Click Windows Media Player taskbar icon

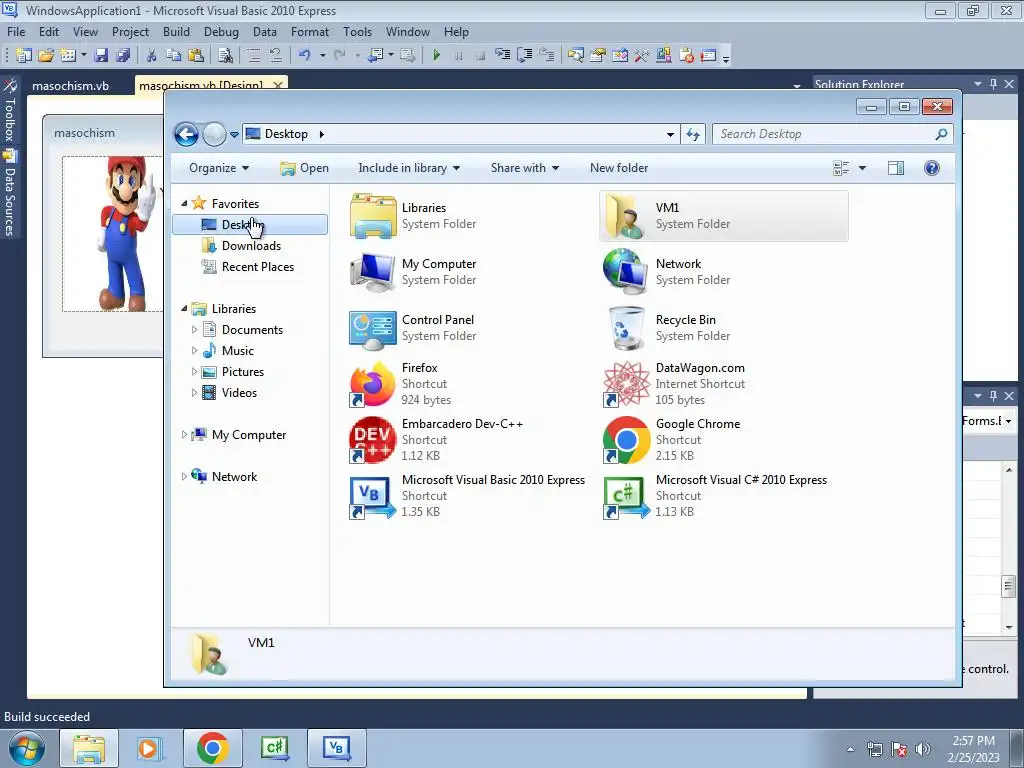coord(150,748)
